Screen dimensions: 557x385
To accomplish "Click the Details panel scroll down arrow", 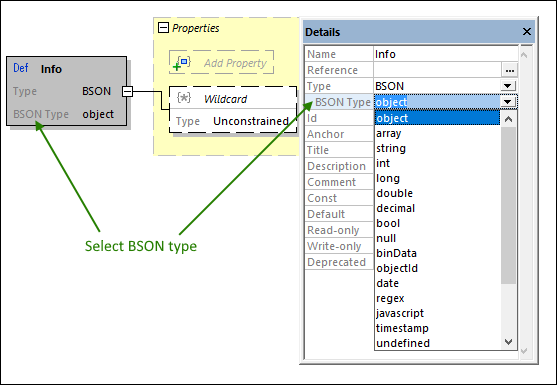I will point(524,351).
